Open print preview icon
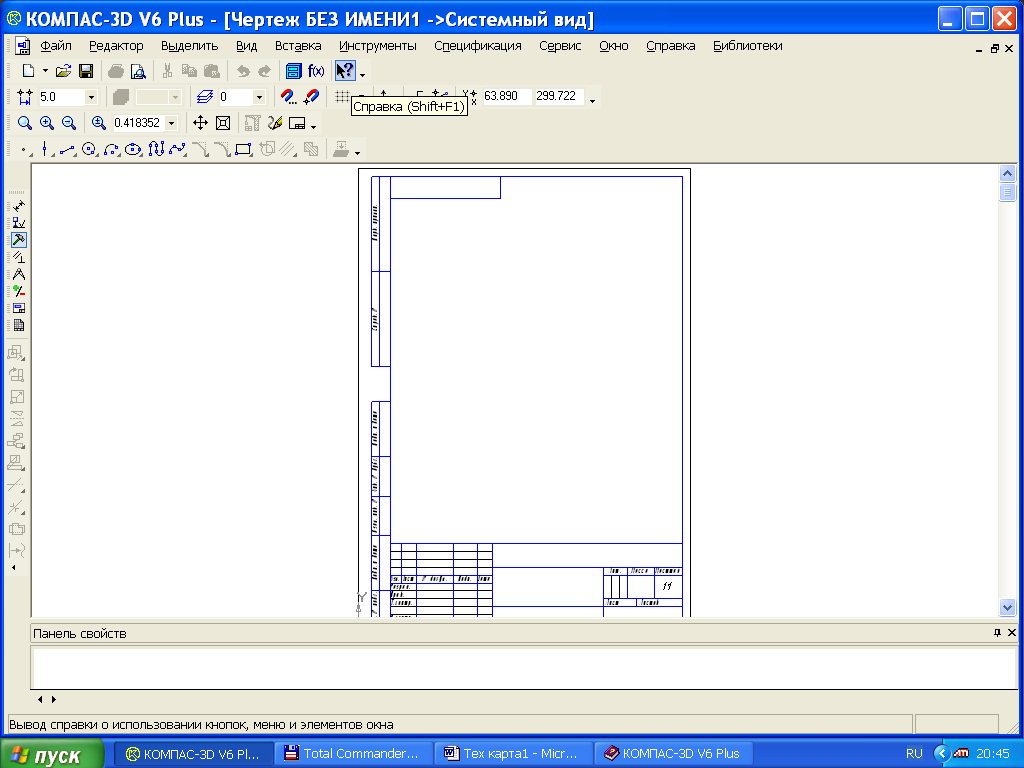 pos(138,71)
